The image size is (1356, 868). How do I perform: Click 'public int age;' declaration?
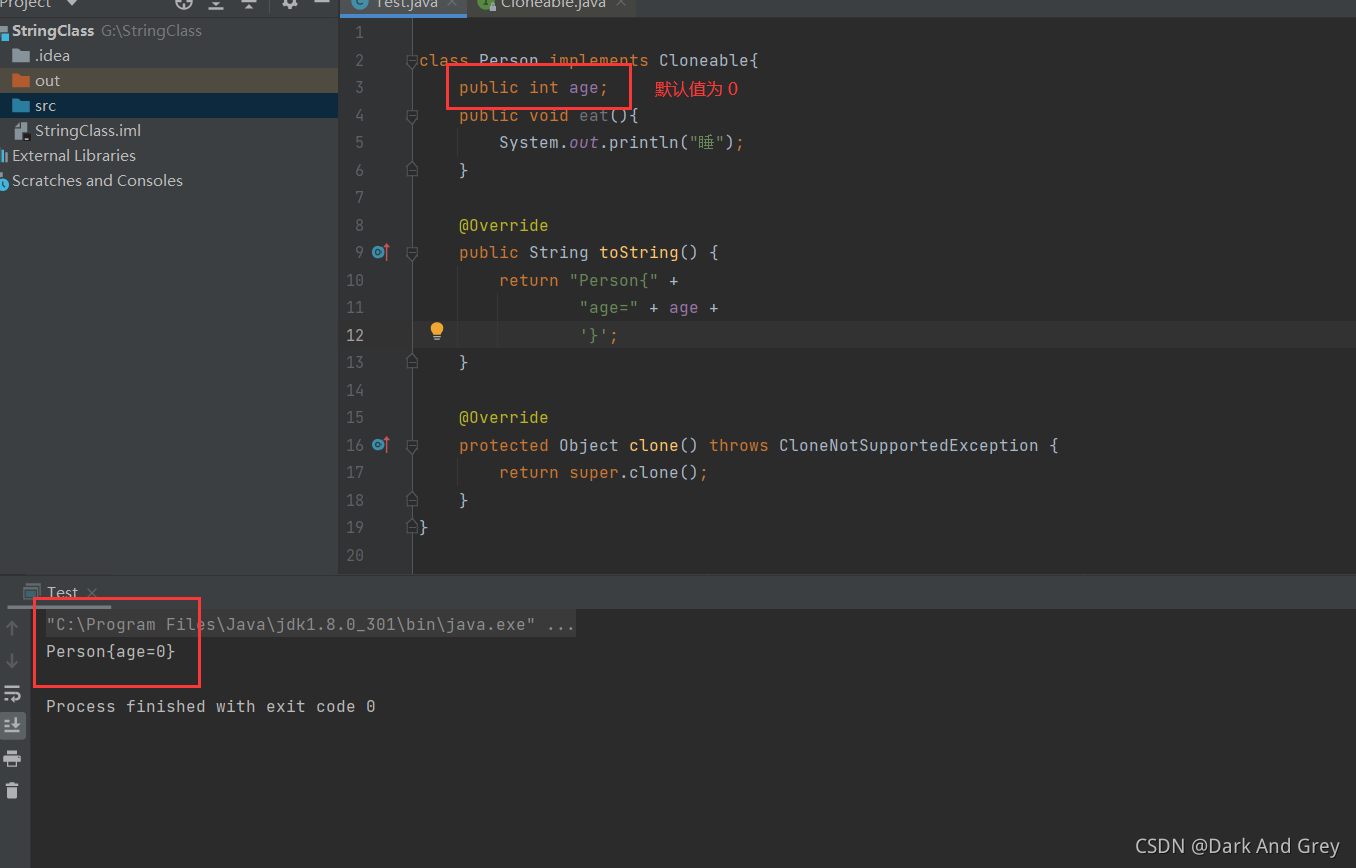click(x=534, y=88)
